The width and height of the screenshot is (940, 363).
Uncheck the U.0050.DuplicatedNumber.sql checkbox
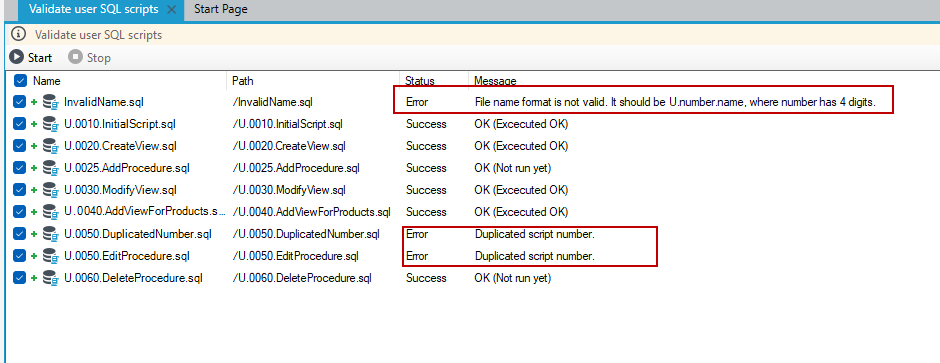[19, 234]
